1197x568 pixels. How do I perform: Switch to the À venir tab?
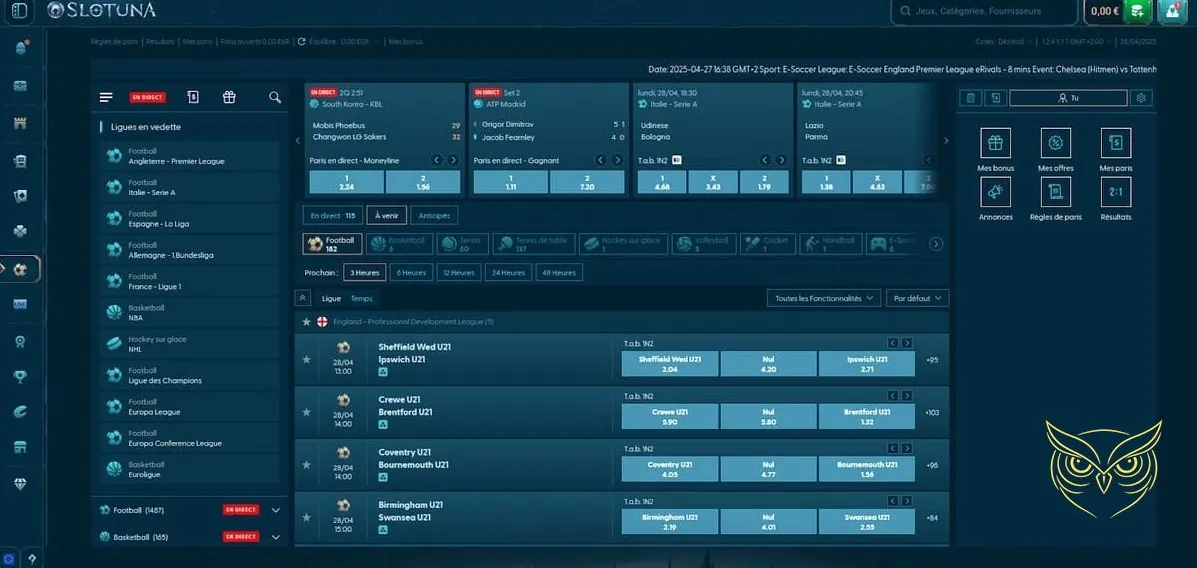click(386, 216)
